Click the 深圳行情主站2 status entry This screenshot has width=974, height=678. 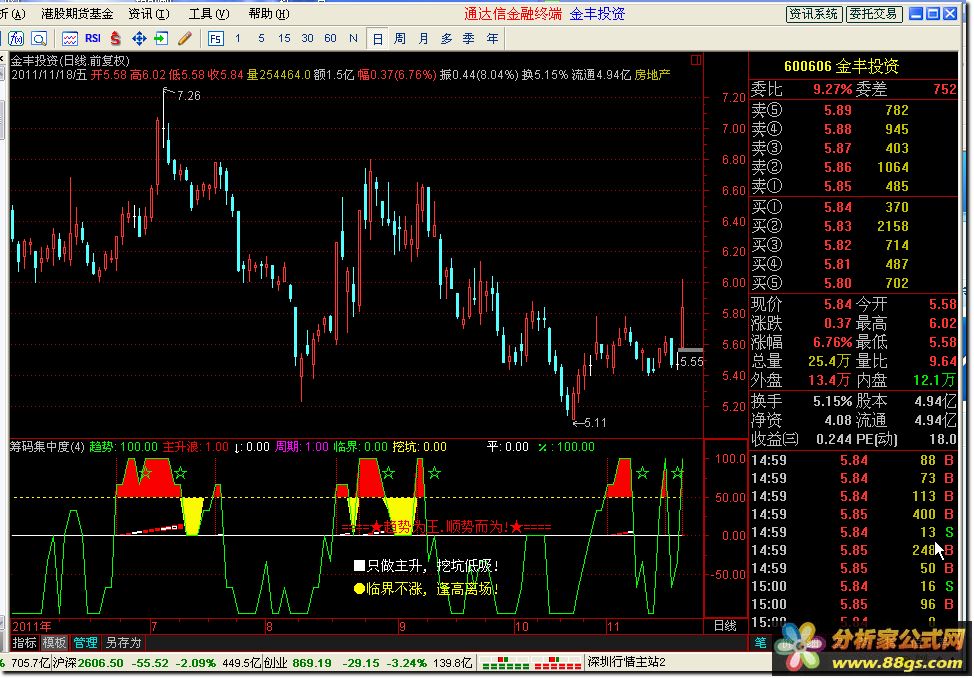point(626,663)
